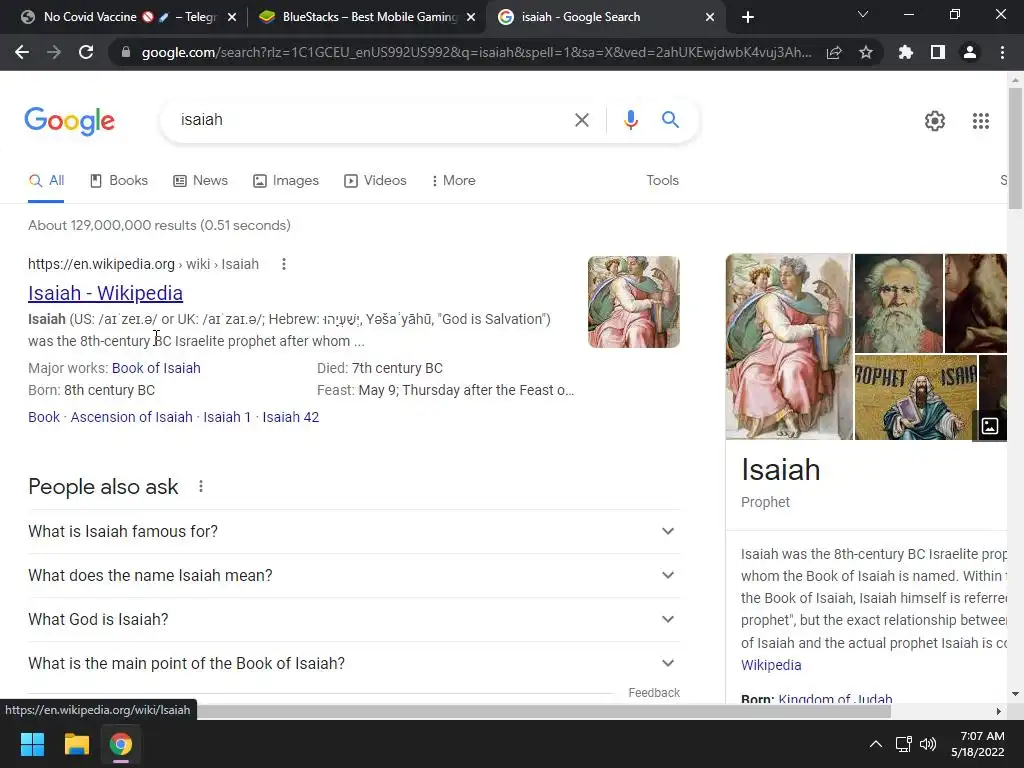
Task: Open the Isaiah 42 sublink
Action: [x=291, y=417]
